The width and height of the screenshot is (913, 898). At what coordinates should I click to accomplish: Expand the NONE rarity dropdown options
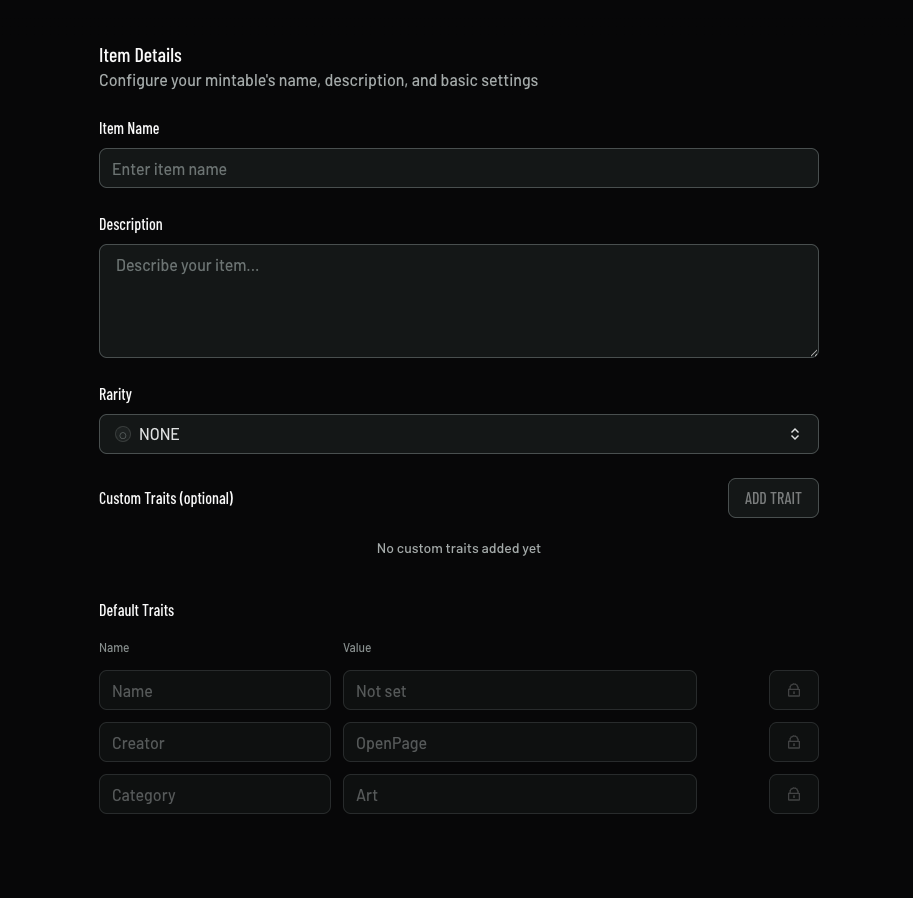(458, 434)
